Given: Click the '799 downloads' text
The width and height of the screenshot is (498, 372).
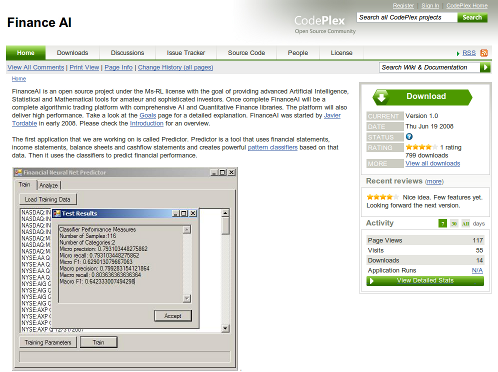Looking at the screenshot, I should tap(427, 156).
